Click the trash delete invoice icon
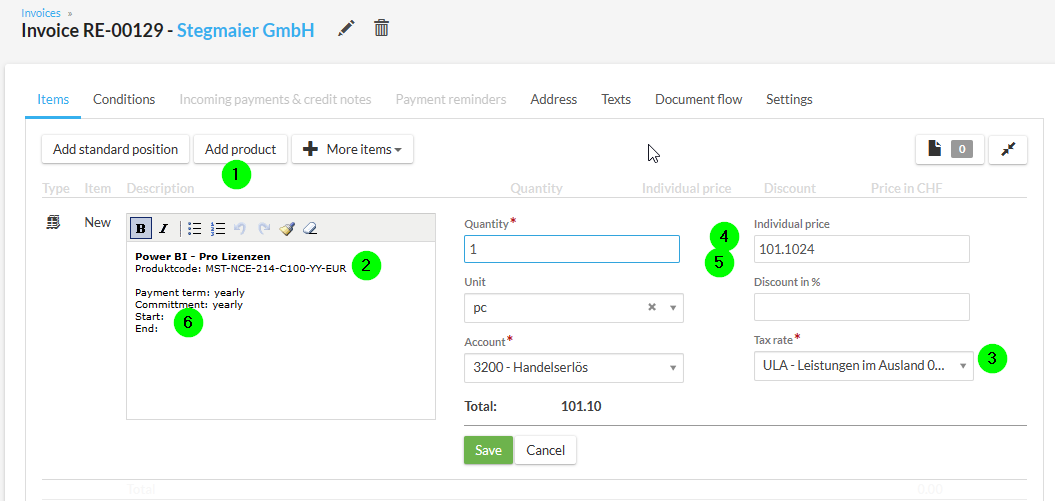Viewport: 1055px width, 501px height. (x=381, y=28)
